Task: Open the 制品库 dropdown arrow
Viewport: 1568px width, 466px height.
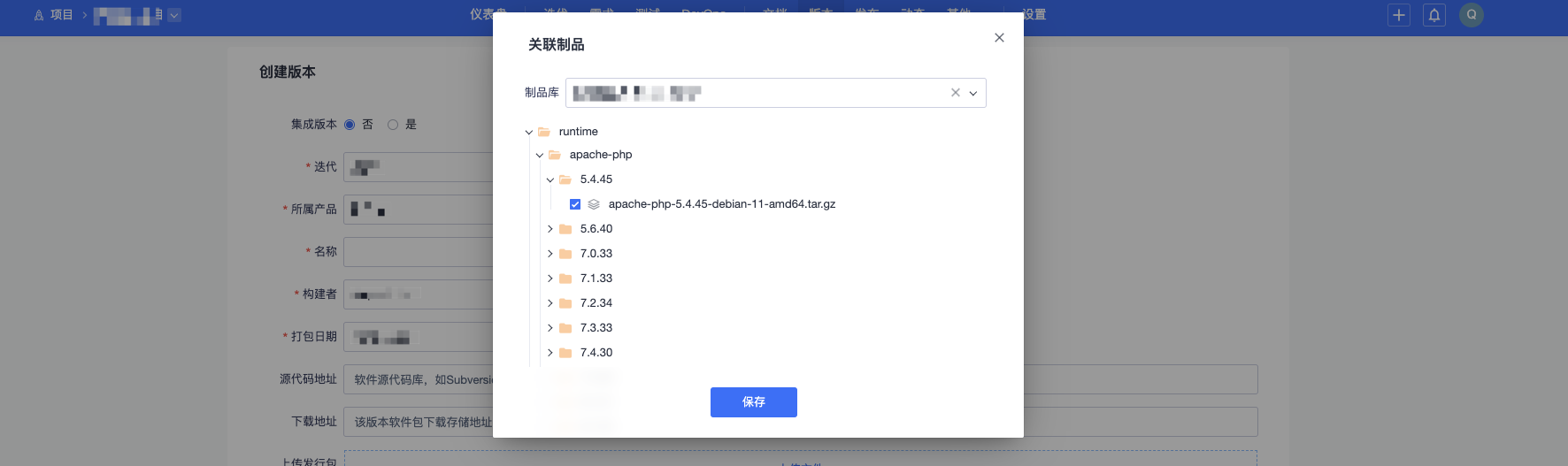Action: click(973, 93)
